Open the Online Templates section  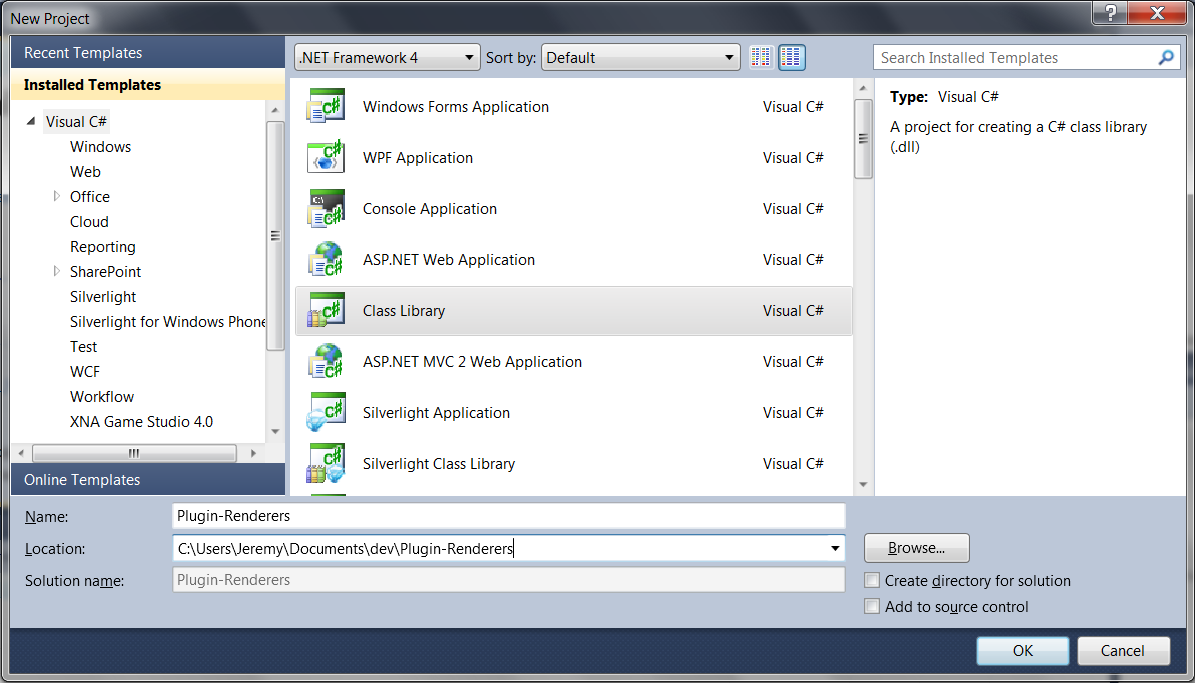148,479
